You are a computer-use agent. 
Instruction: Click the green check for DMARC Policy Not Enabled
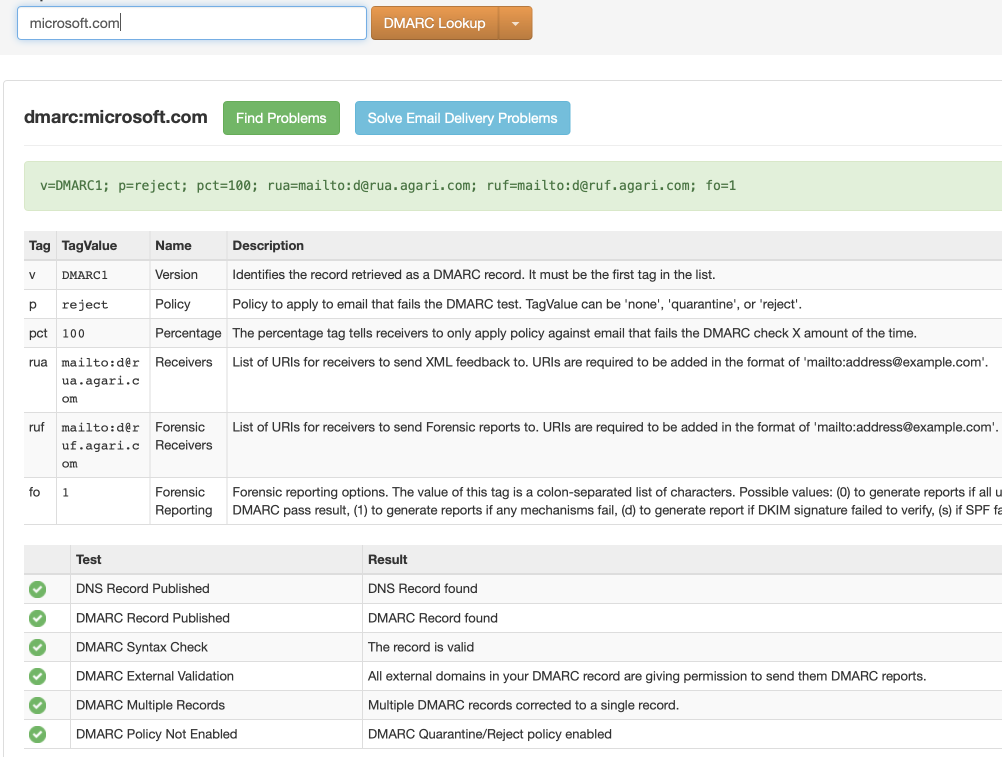coord(38,735)
